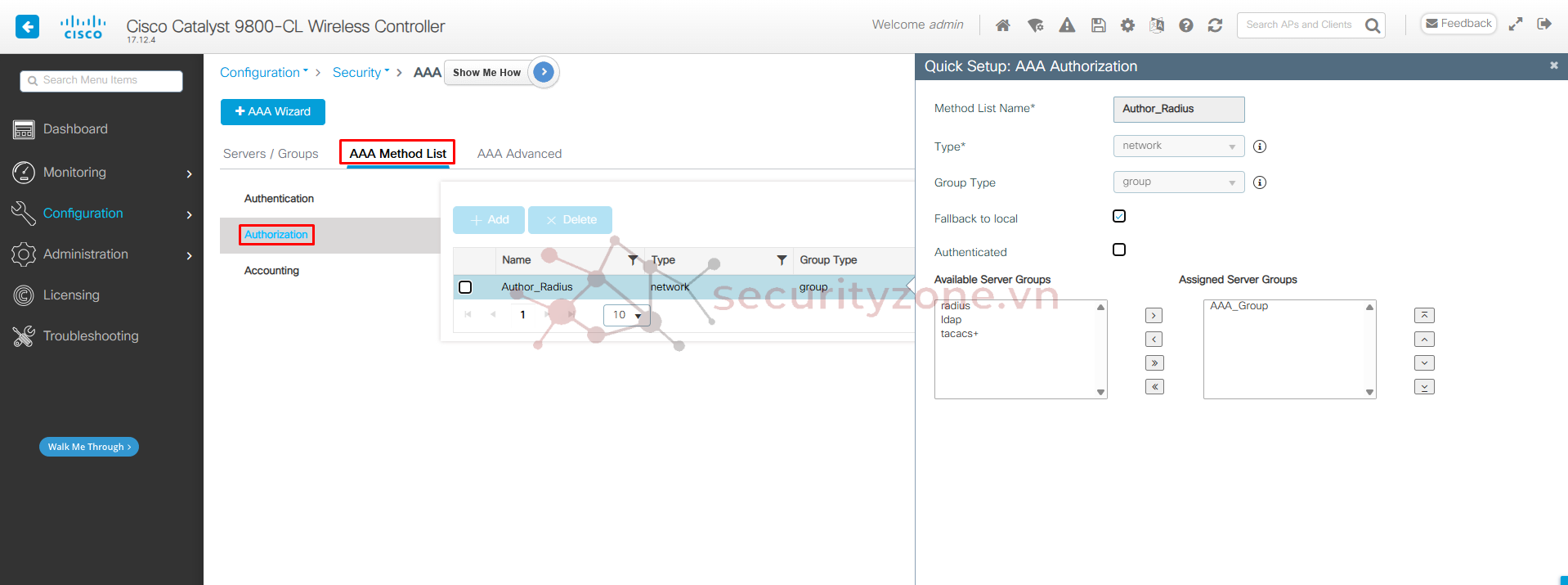Open the Group Type dropdown
Screen dimensions: 1568x585
(1178, 182)
